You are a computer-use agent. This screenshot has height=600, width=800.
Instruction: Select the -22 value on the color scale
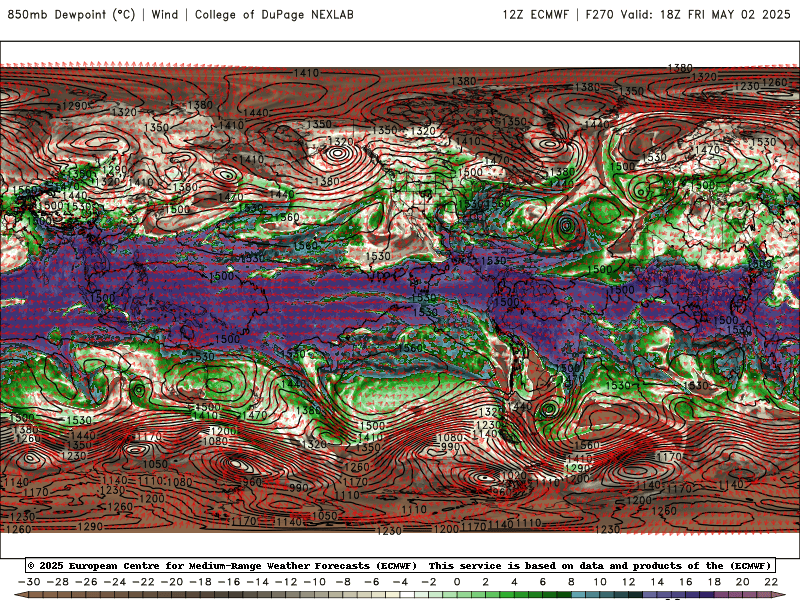[x=143, y=582]
